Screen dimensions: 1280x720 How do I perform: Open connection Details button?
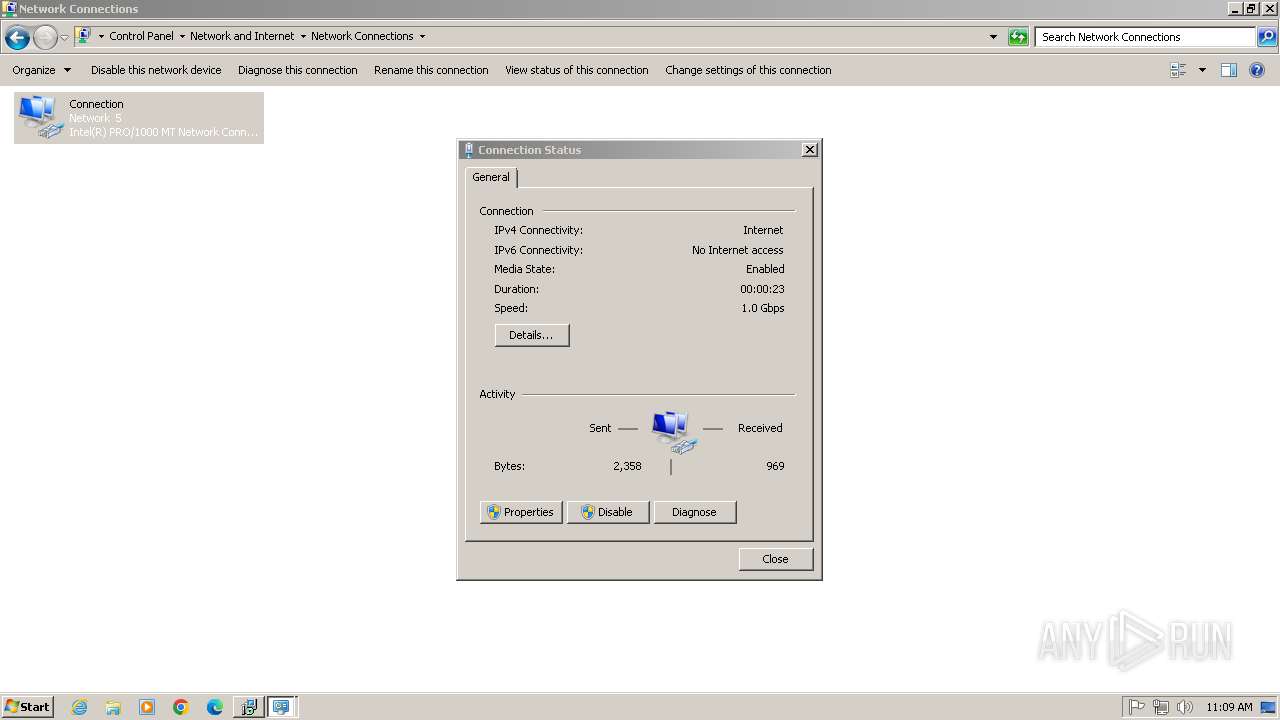532,335
